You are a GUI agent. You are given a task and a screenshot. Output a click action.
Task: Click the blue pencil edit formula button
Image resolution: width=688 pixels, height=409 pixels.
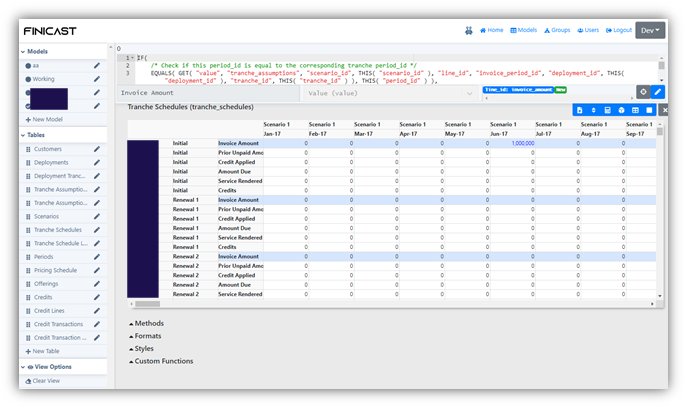(x=658, y=92)
